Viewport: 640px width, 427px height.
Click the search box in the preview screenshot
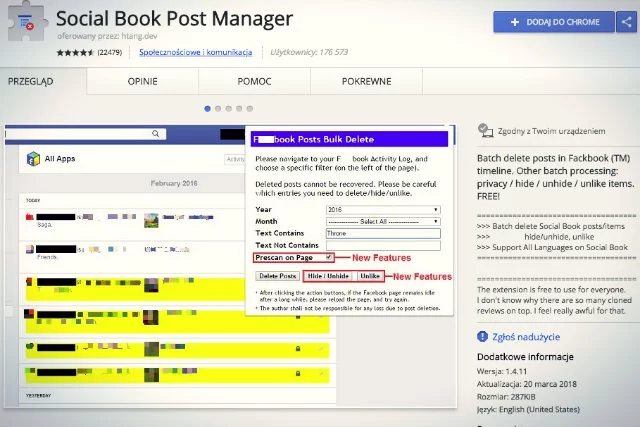(85, 133)
